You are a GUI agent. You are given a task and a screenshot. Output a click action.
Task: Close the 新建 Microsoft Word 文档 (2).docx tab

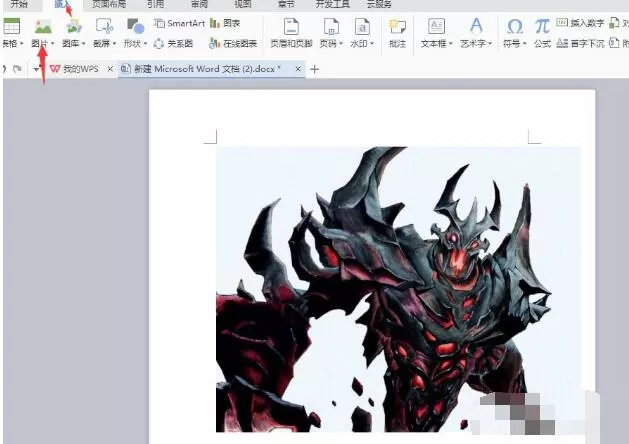(298, 69)
